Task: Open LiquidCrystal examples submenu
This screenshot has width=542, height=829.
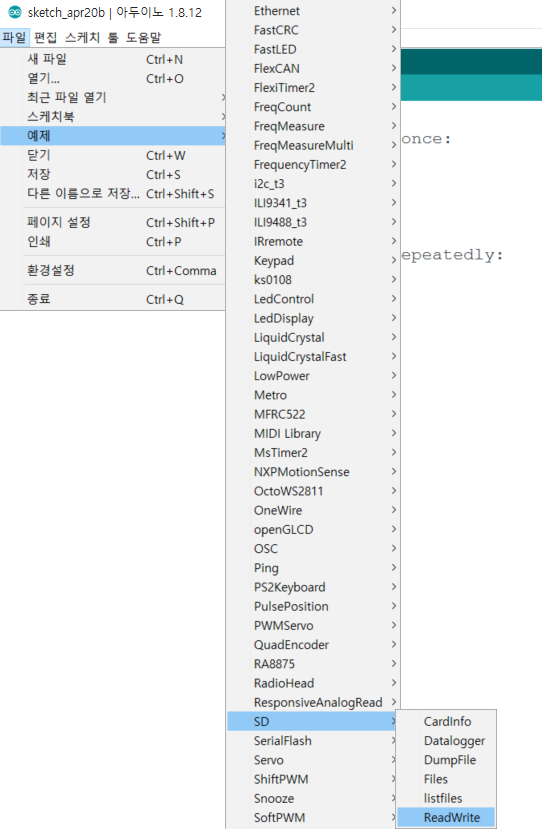Action: click(x=313, y=337)
